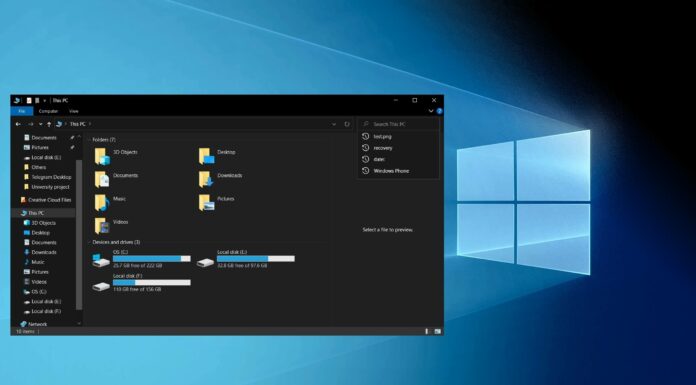Open the Computer ribbon tab
This screenshot has height=385, width=696.
click(x=48, y=111)
